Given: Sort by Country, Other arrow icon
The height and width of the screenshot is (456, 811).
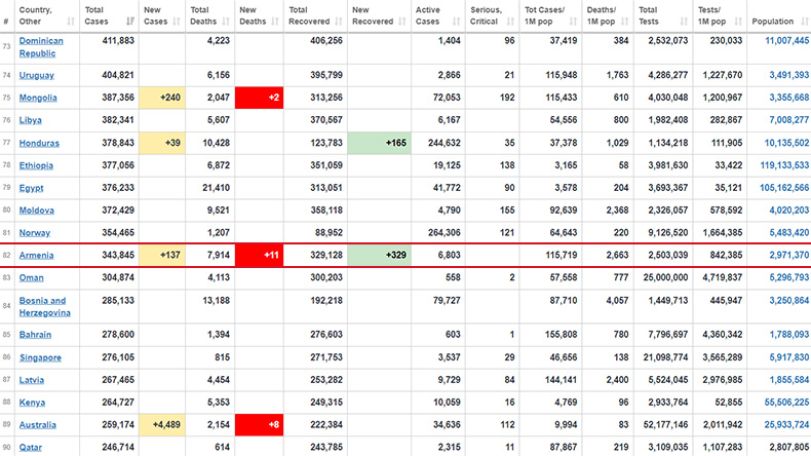Looking at the screenshot, I should 70,21.
